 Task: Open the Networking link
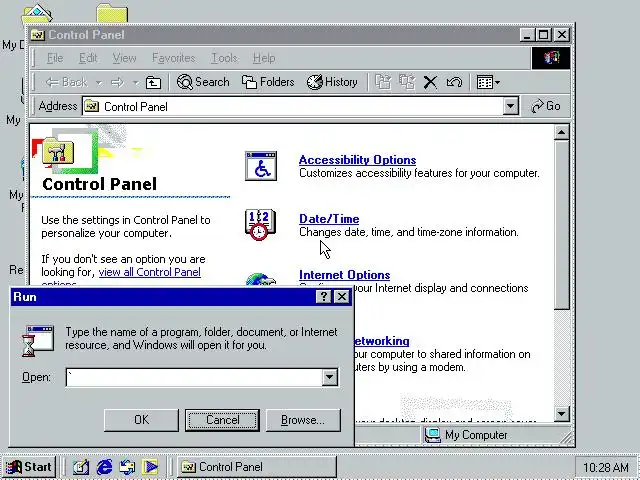[382, 341]
